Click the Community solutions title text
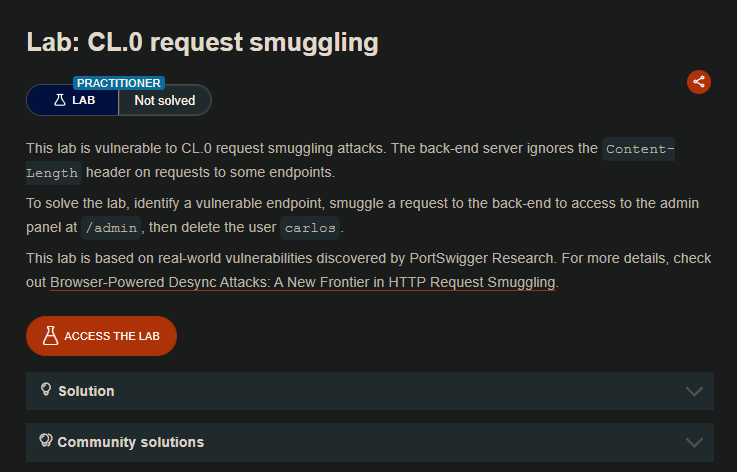737x472 pixels. 130,442
